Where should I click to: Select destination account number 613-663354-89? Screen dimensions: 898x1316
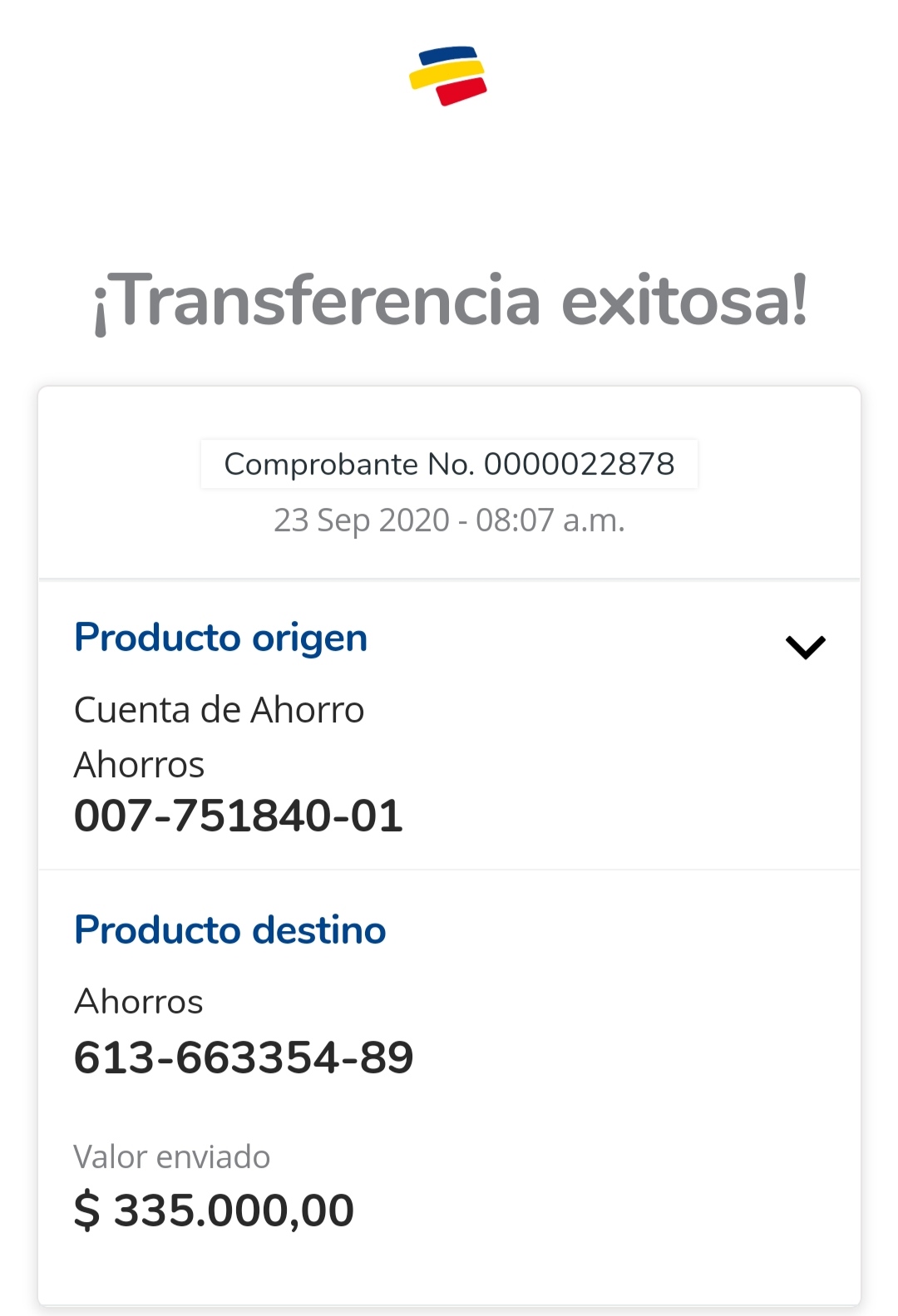coord(244,1057)
